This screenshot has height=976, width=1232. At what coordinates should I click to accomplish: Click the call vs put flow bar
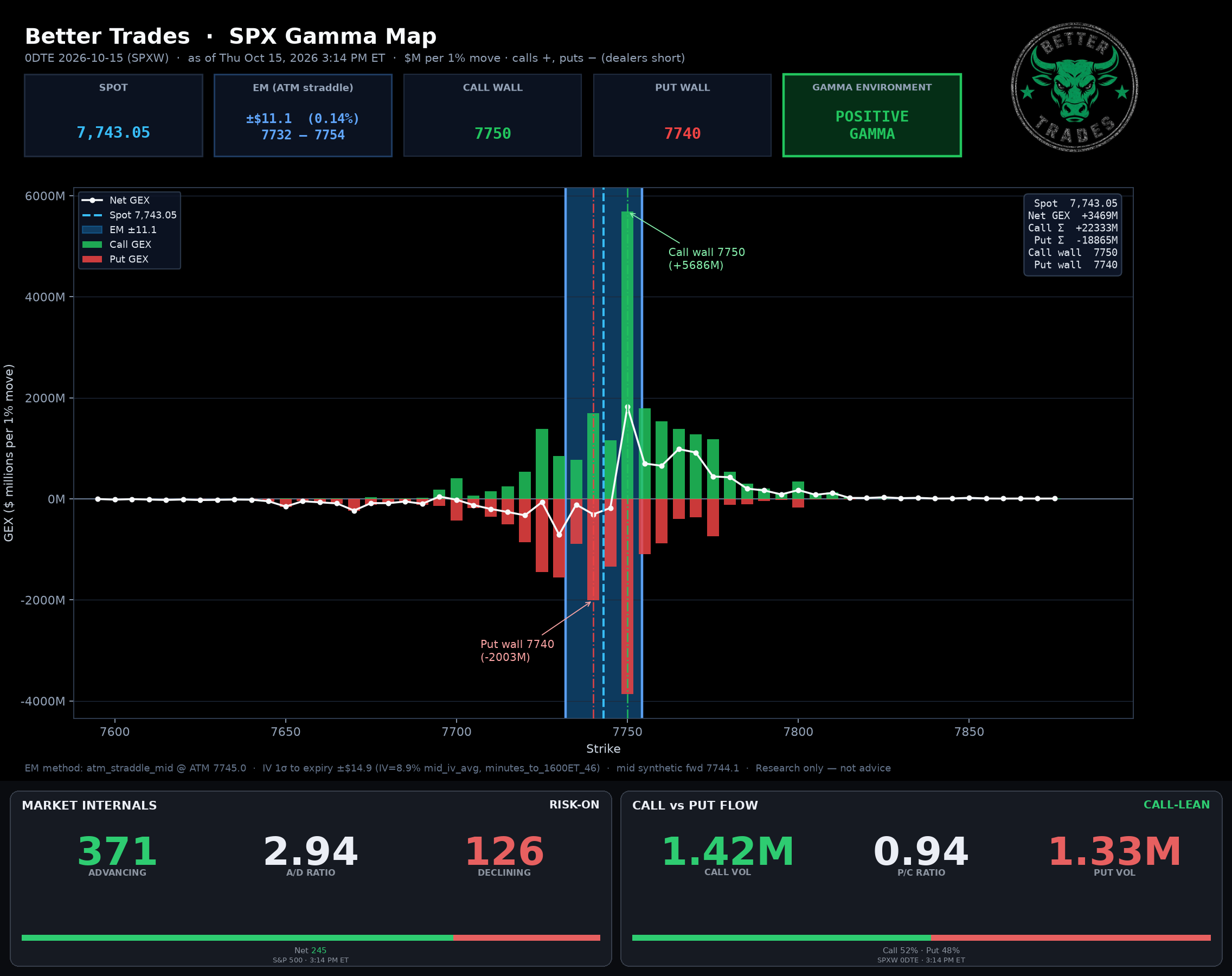(x=921, y=938)
